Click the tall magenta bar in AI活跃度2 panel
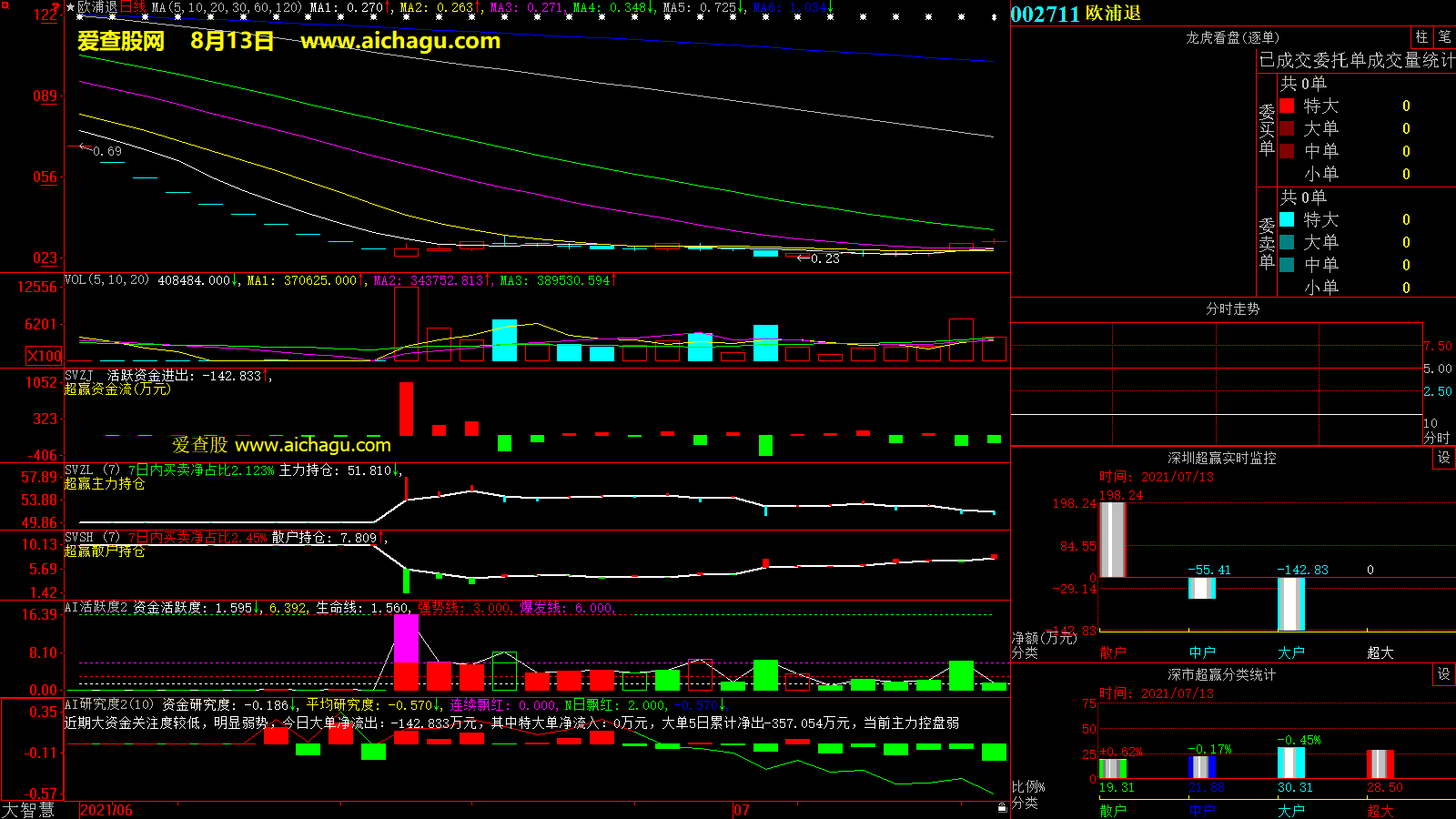Viewport: 1456px width, 819px height. pos(406,639)
